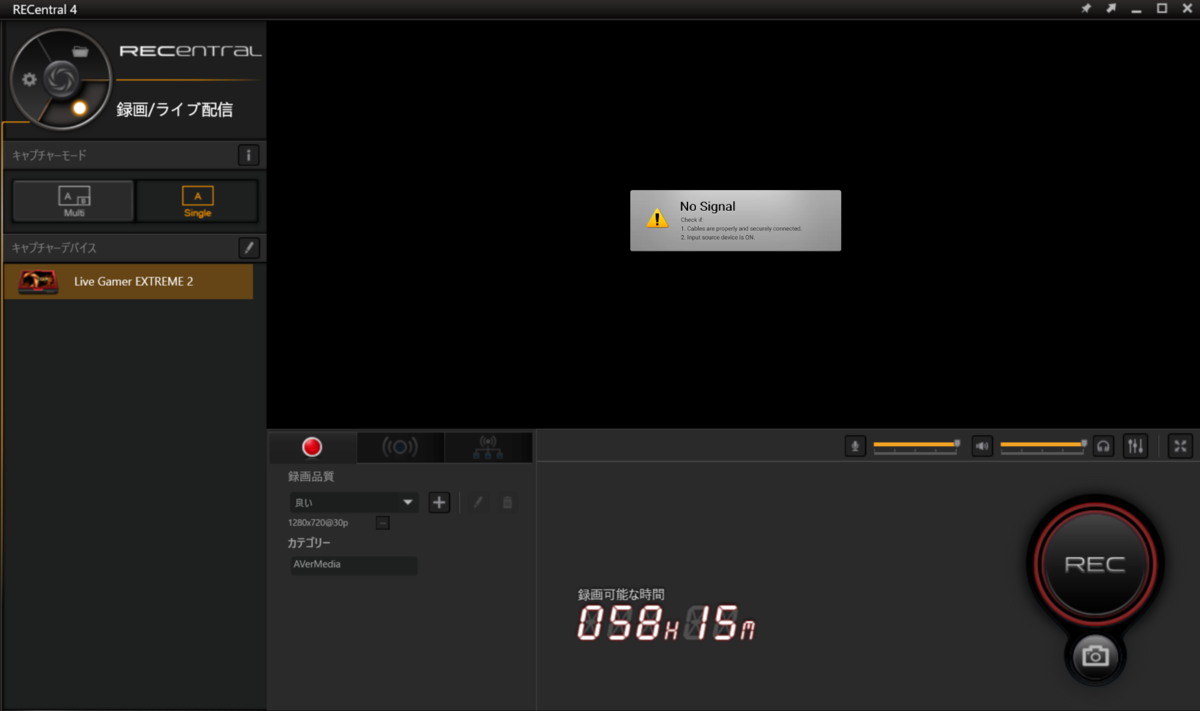Open the settings gear in the circular menu
Image resolution: width=1200 pixels, height=711 pixels.
coord(30,80)
